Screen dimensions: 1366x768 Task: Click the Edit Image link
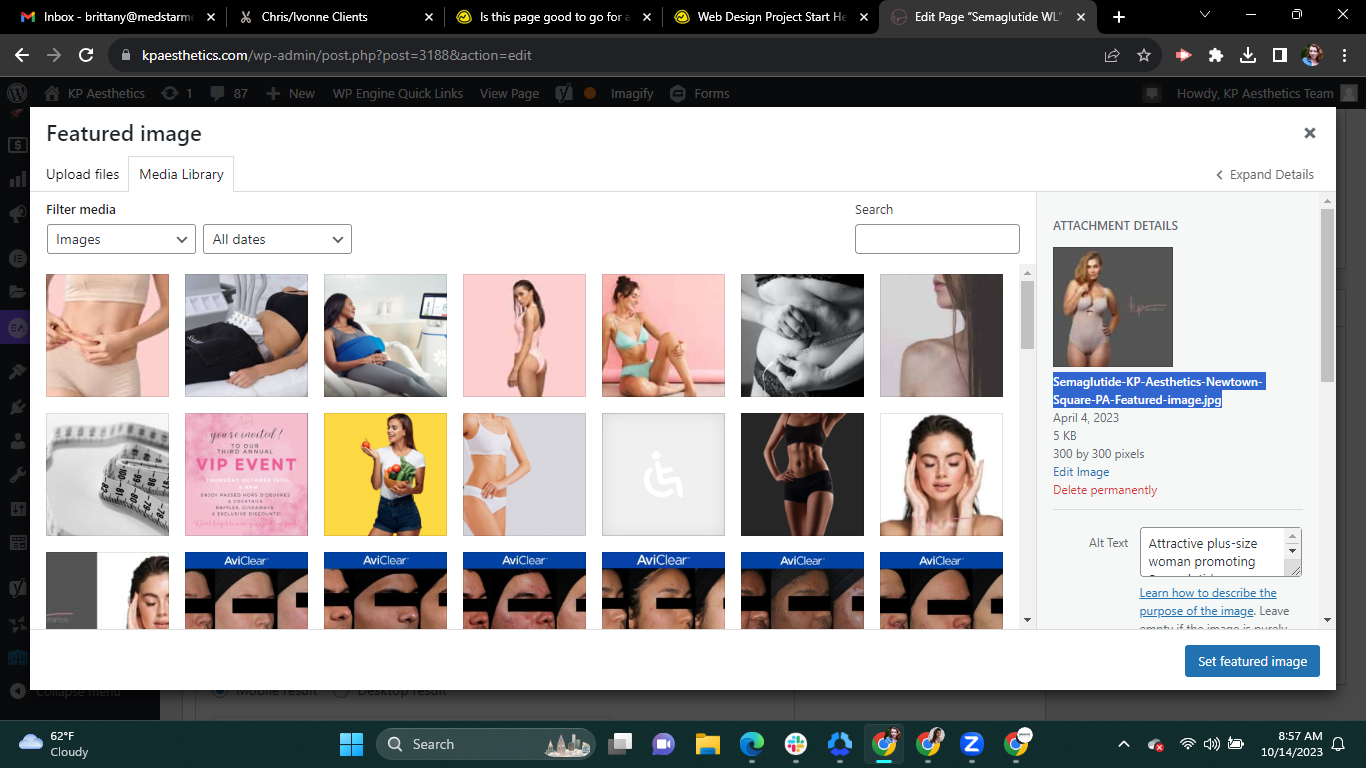tap(1081, 472)
